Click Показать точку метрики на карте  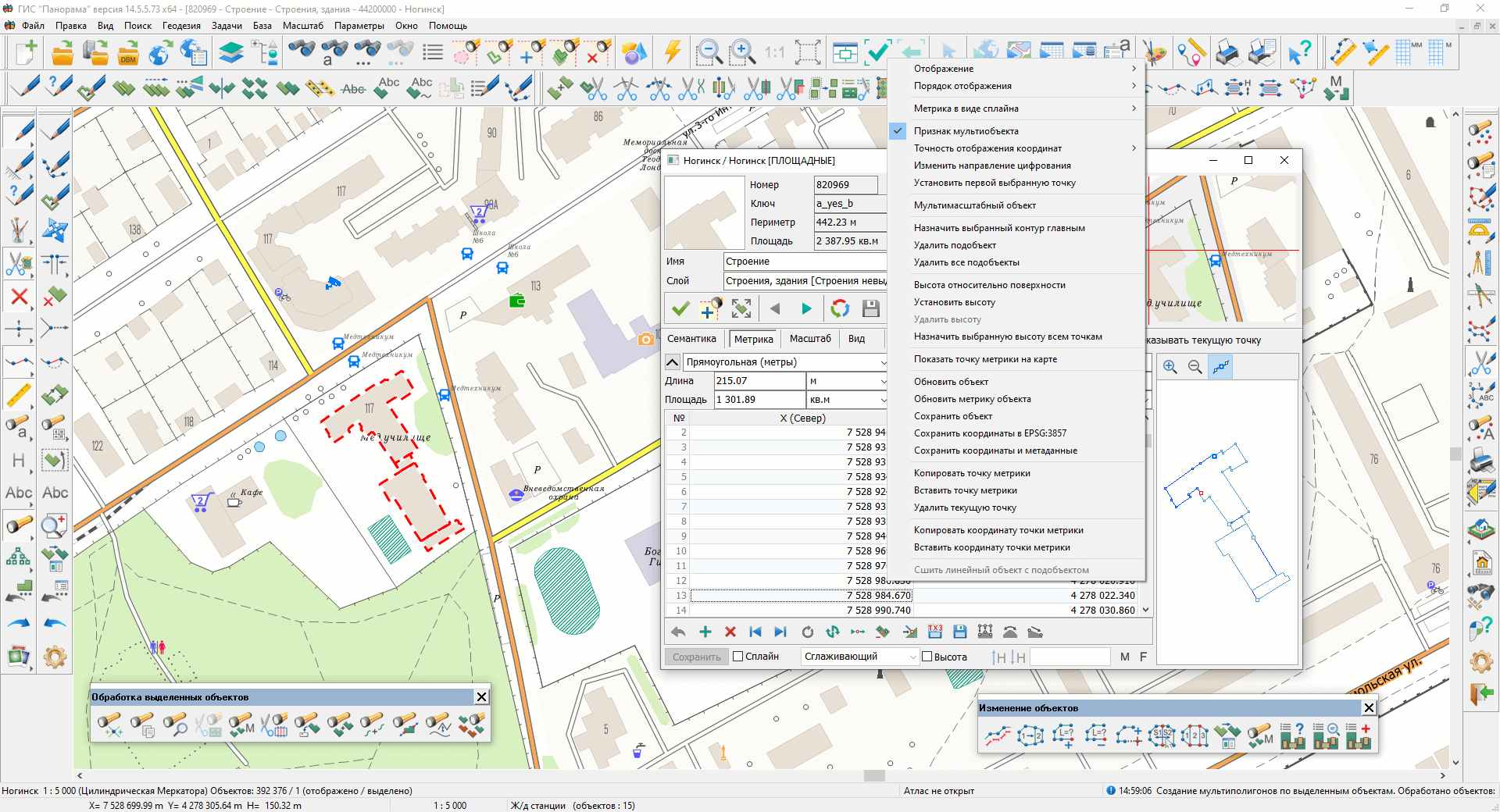pyautogui.click(x=985, y=359)
